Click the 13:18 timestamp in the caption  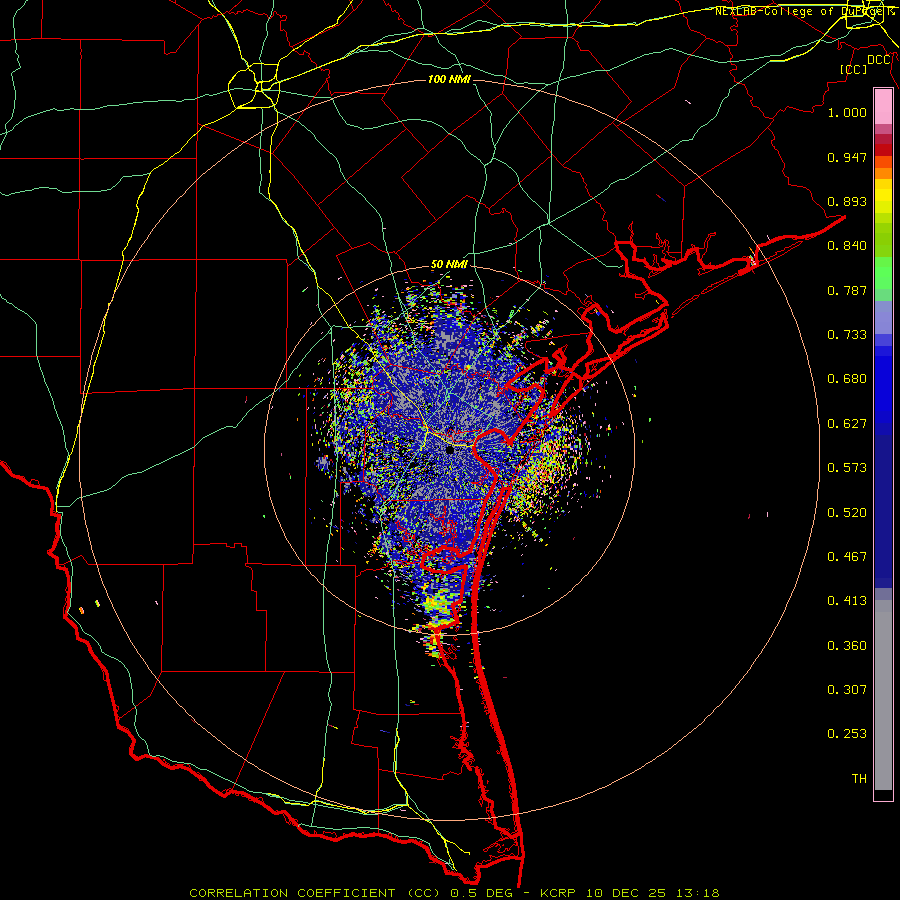[697, 893]
